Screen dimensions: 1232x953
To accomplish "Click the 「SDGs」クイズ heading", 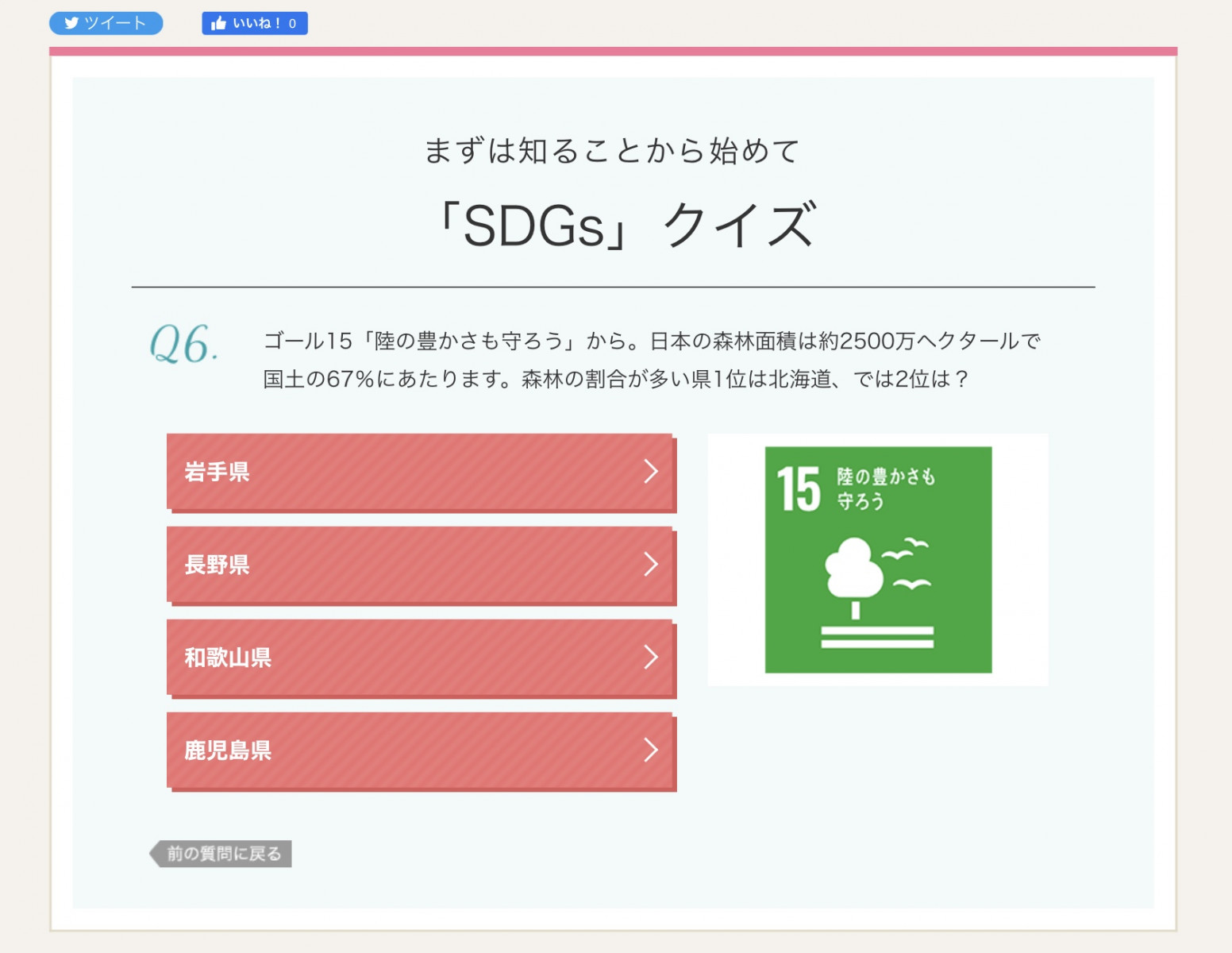I will [x=627, y=226].
